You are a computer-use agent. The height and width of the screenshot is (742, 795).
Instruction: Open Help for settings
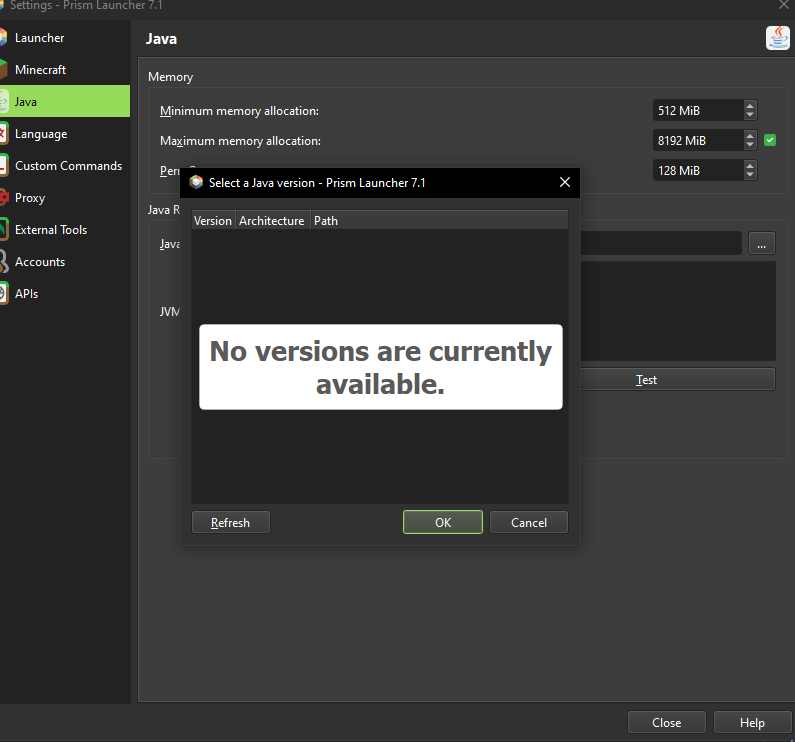[752, 722]
